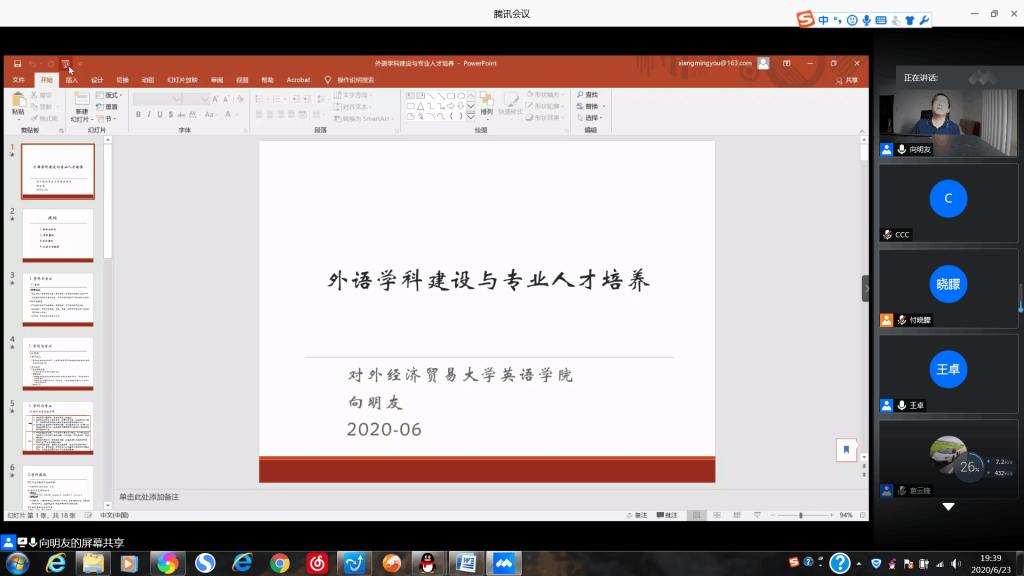Toggle the comments (批注) pane in status bar
Viewport: 1024px width, 576px height.
(x=667, y=515)
